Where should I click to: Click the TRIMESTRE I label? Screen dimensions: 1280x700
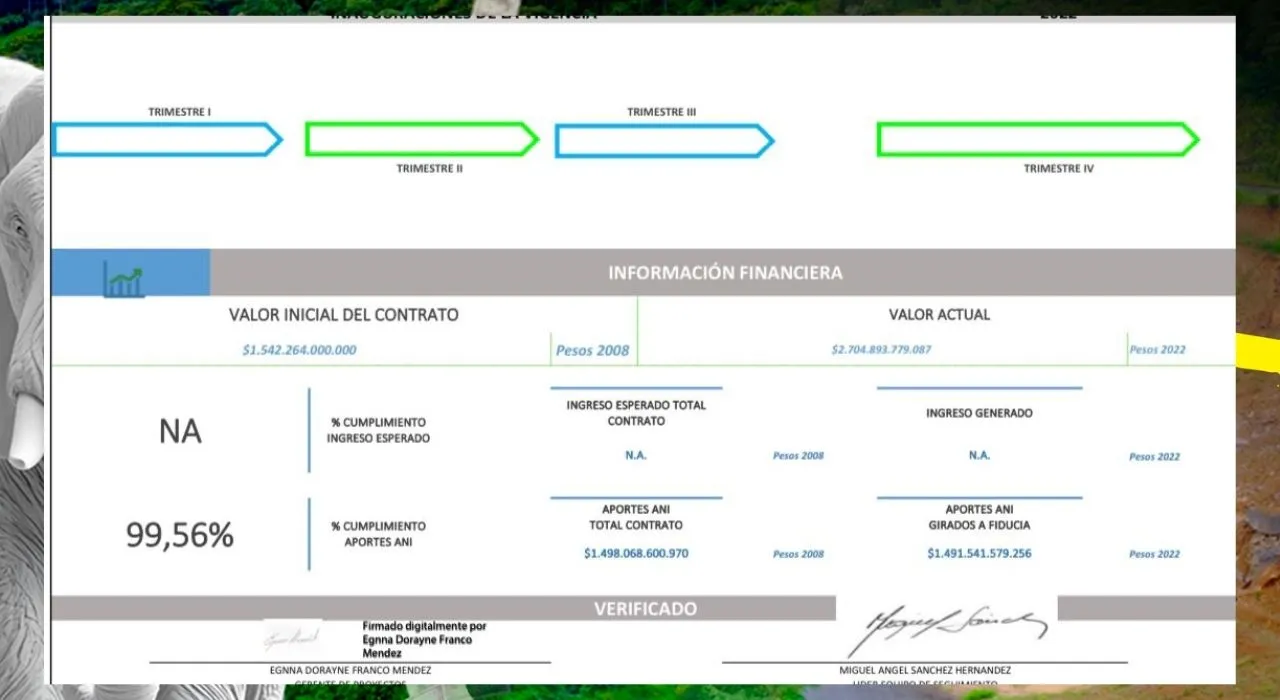tap(180, 112)
